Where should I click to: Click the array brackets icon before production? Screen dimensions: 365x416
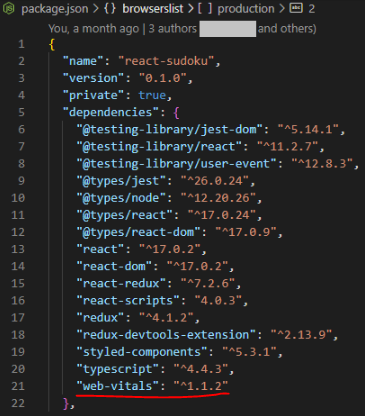pos(205,8)
